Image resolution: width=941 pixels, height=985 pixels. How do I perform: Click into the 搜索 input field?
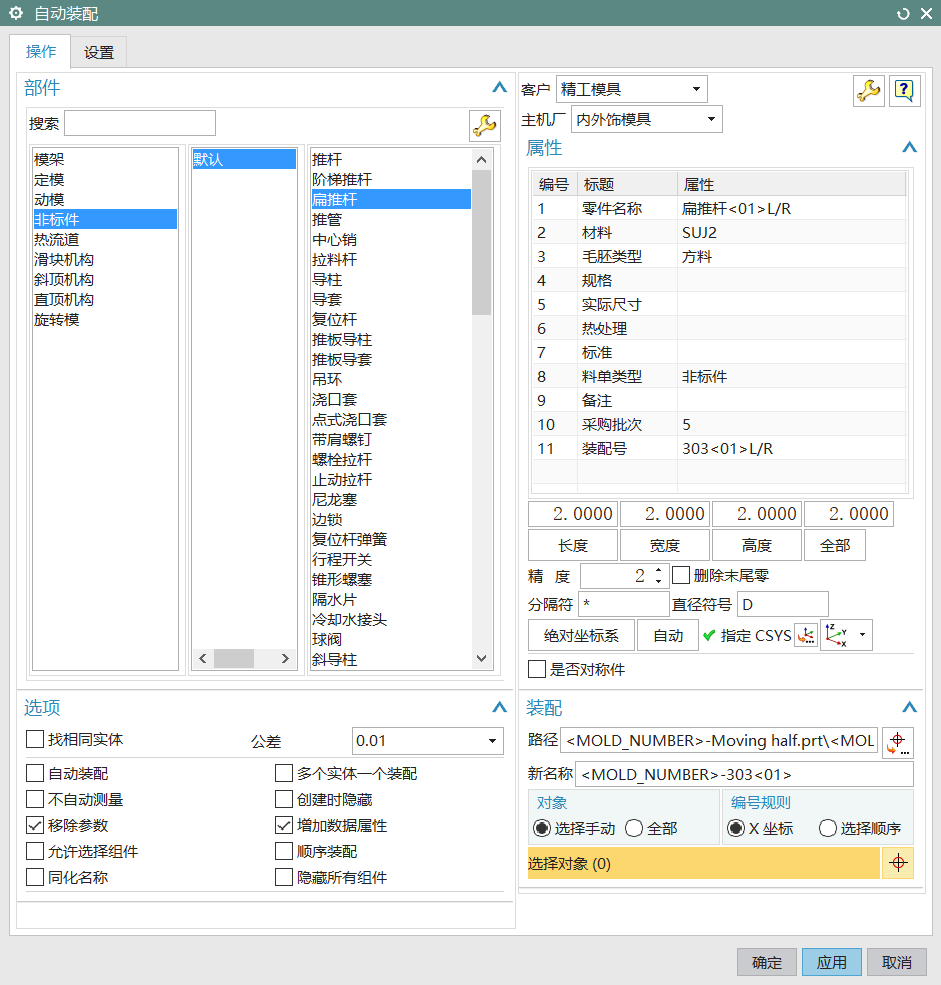(x=140, y=123)
